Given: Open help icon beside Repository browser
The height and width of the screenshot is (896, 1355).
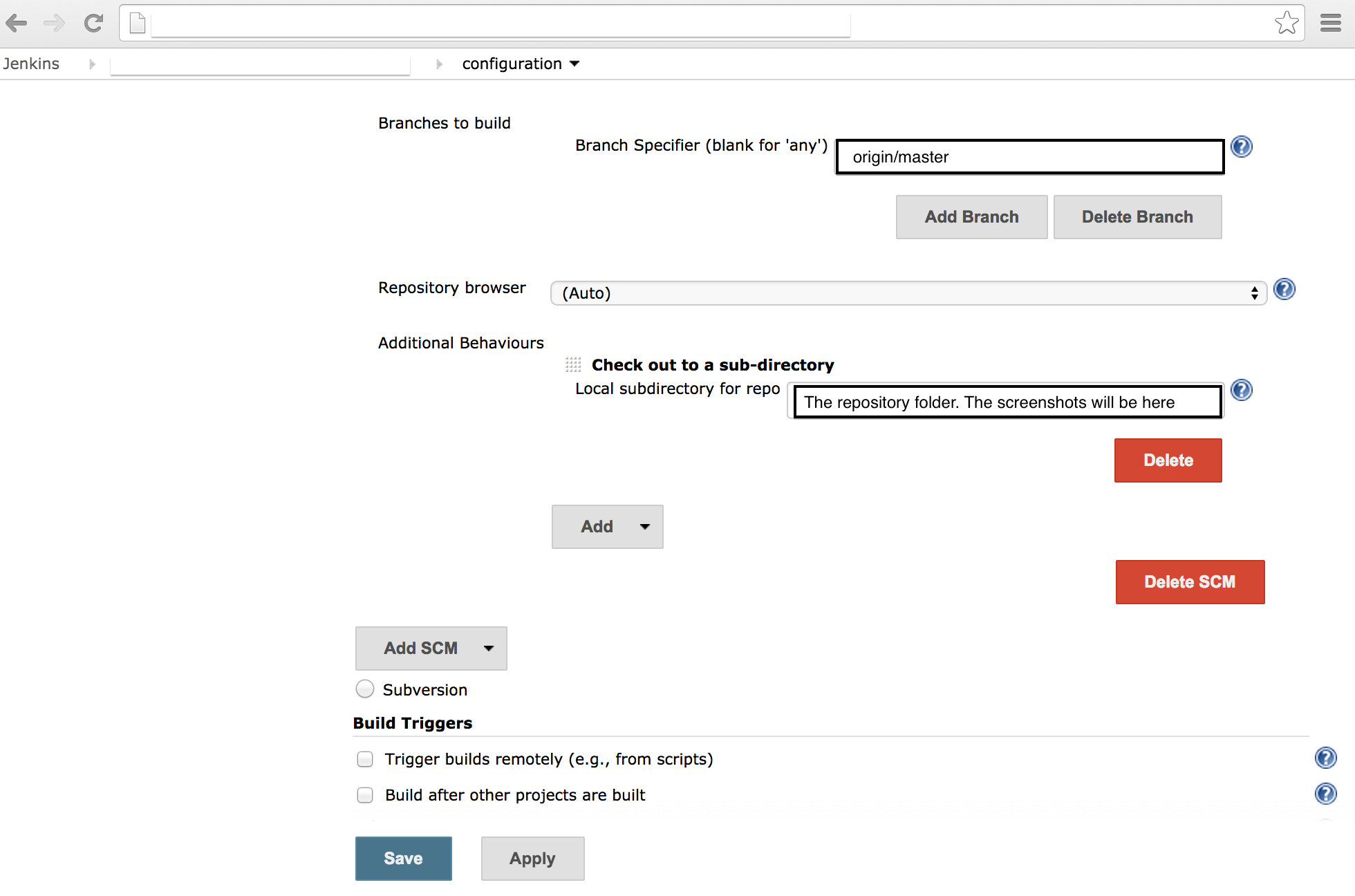Looking at the screenshot, I should (1284, 289).
